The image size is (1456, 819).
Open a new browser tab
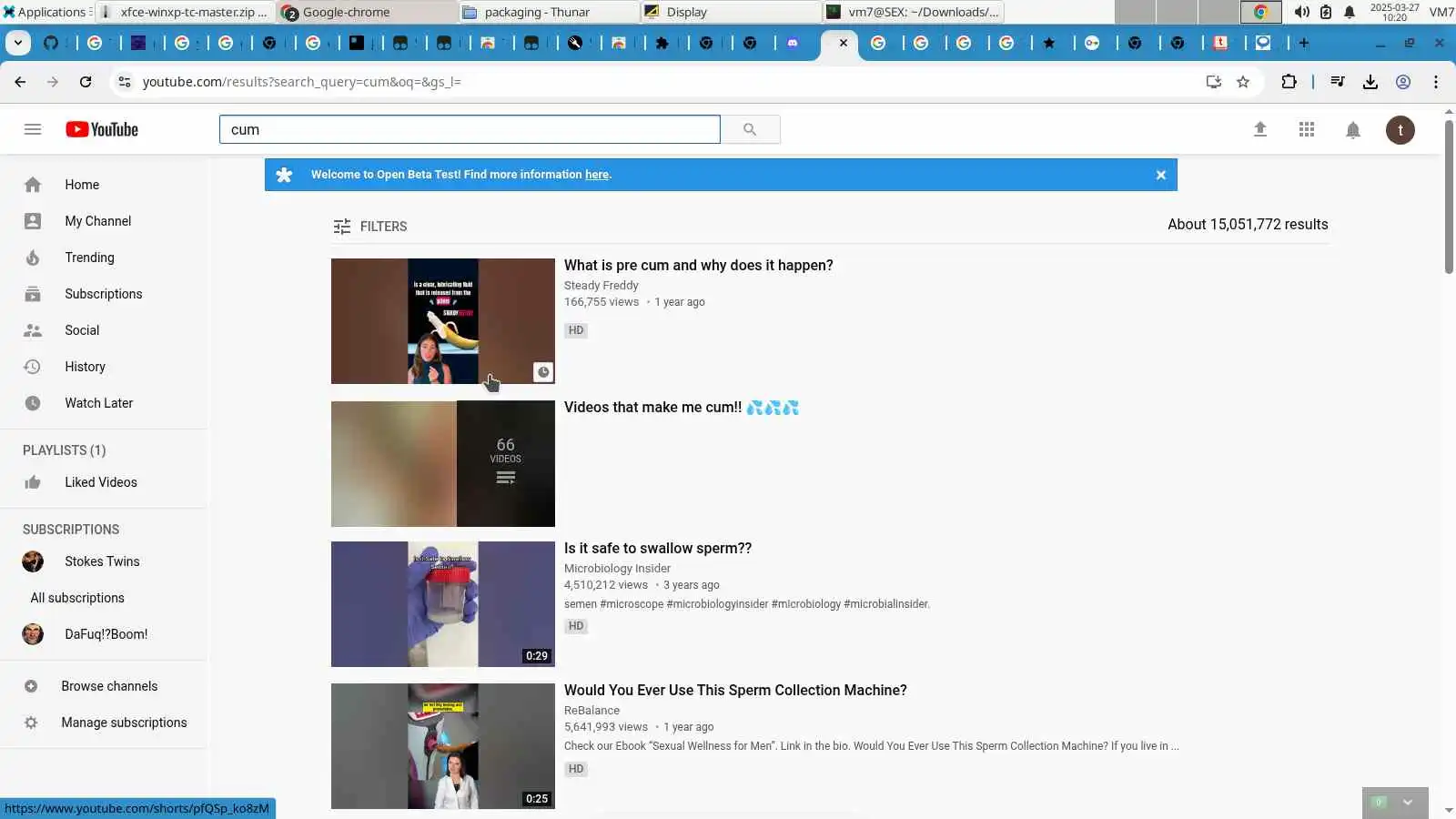click(1304, 43)
